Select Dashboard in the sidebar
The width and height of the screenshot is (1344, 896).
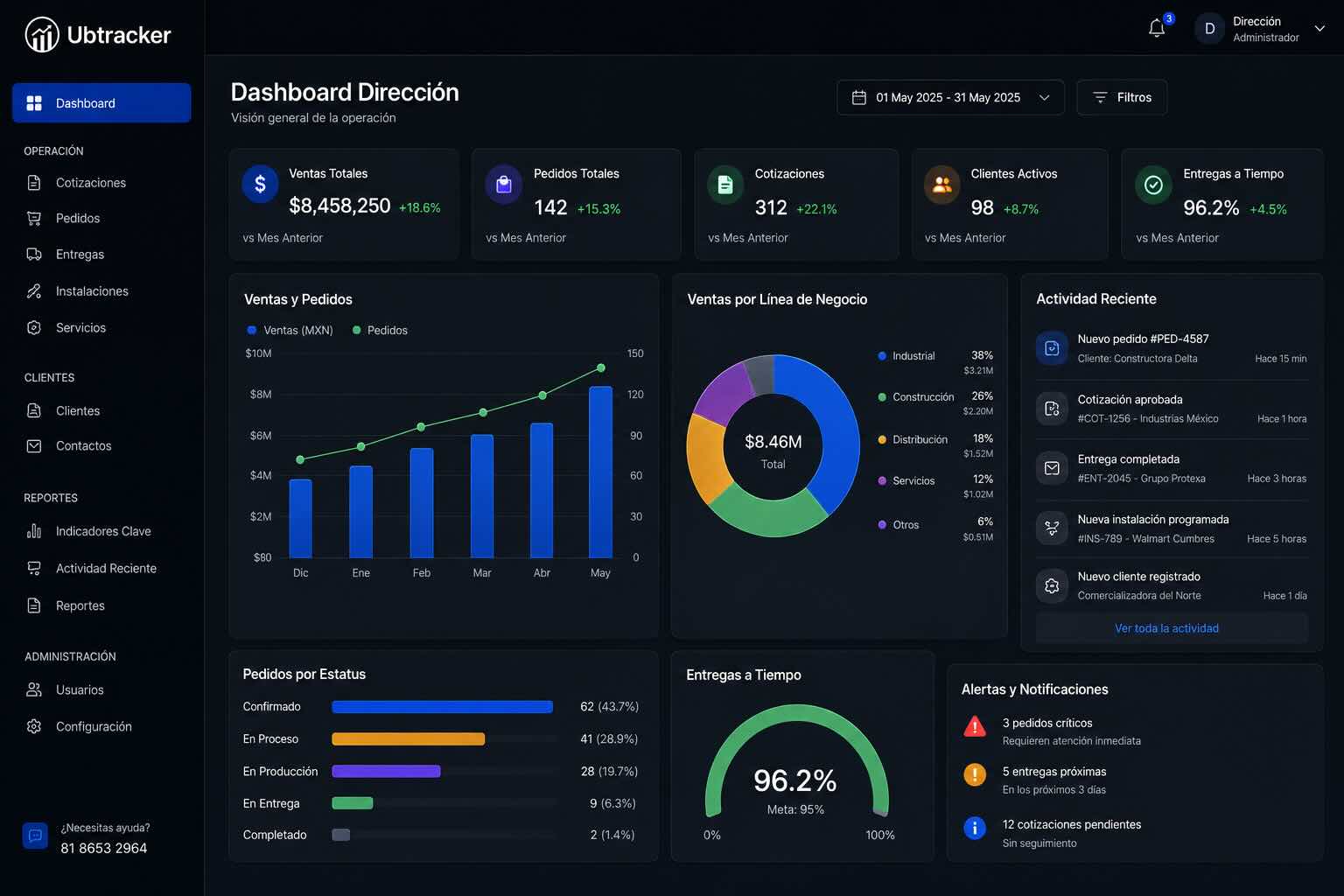(x=101, y=103)
